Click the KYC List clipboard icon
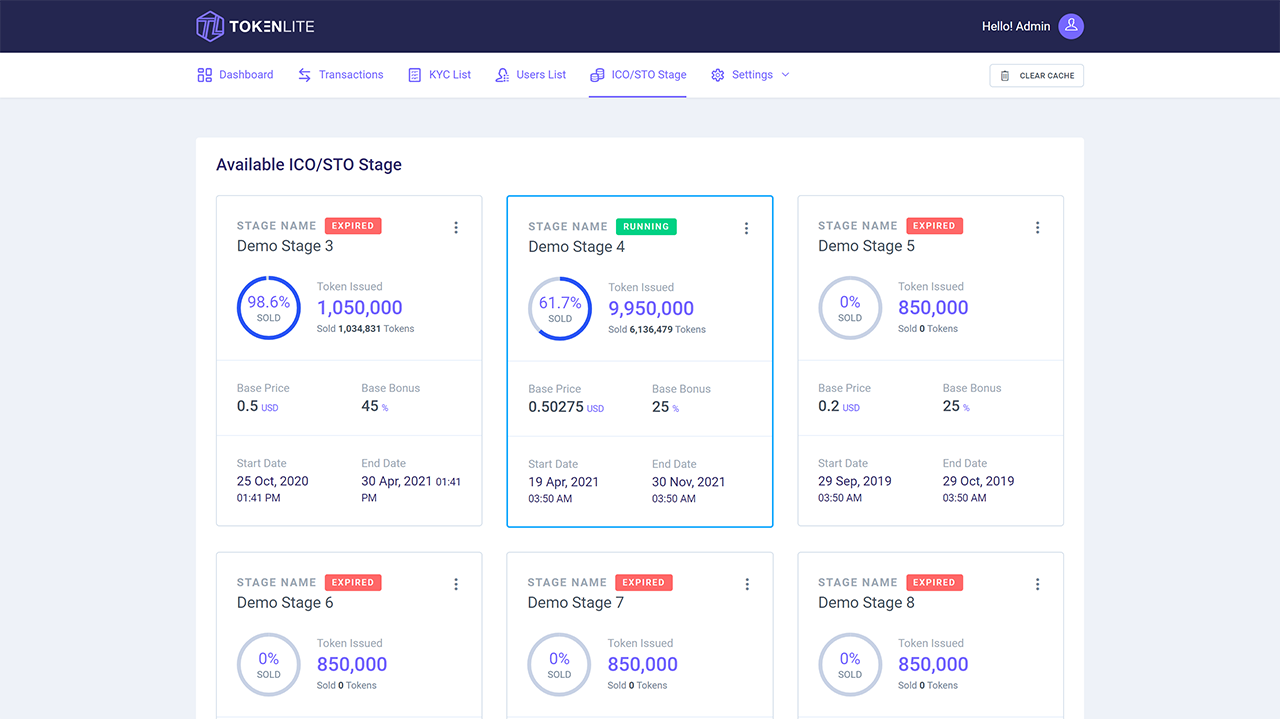Screen dimensions: 1280x720 (x=413, y=74)
